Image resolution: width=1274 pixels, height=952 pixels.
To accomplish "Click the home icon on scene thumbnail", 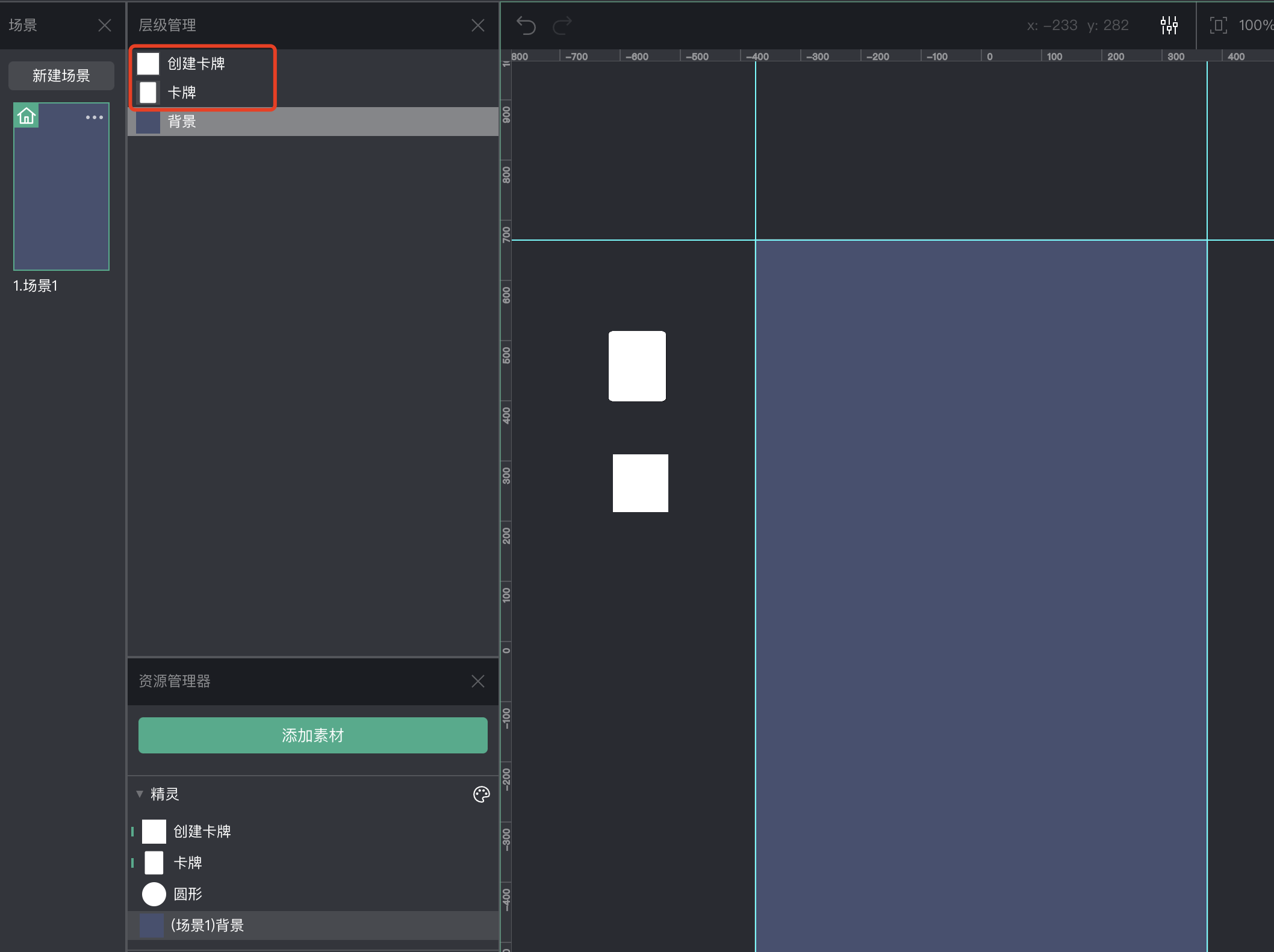I will (26, 116).
